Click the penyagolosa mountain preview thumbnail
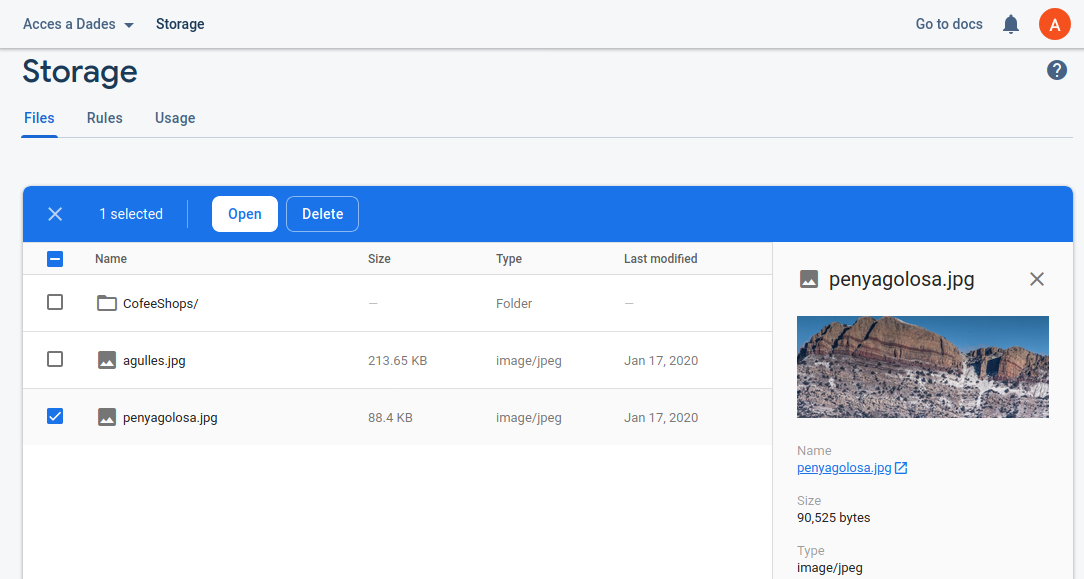Viewport: 1084px width, 579px height. coord(922,367)
